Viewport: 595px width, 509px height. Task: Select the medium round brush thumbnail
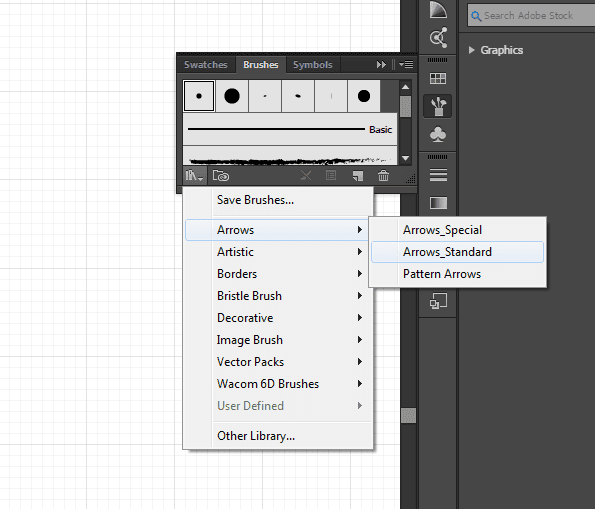point(364,96)
